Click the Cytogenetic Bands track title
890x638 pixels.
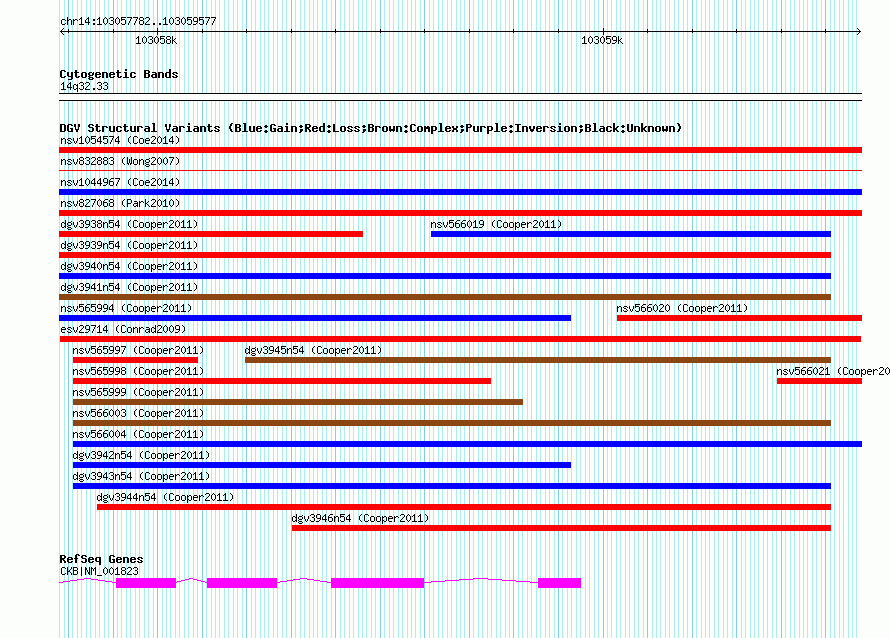[x=119, y=74]
